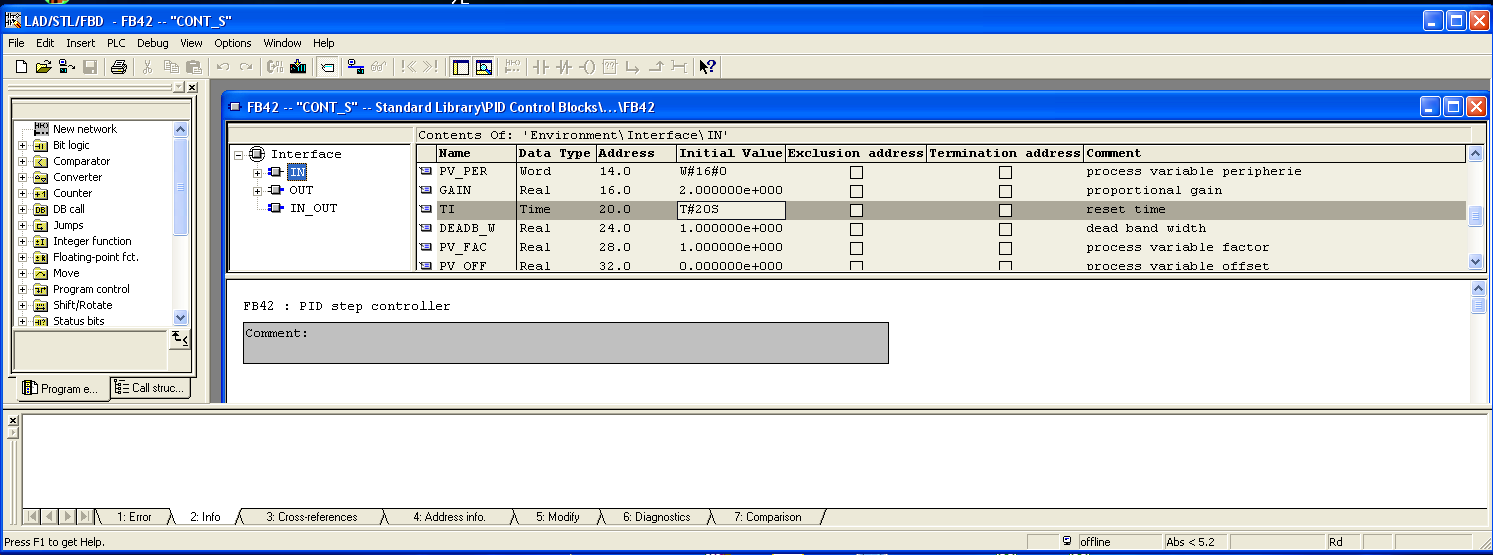Screen dimensions: 1493x555
Task: Open the Debug menu
Action: point(153,43)
